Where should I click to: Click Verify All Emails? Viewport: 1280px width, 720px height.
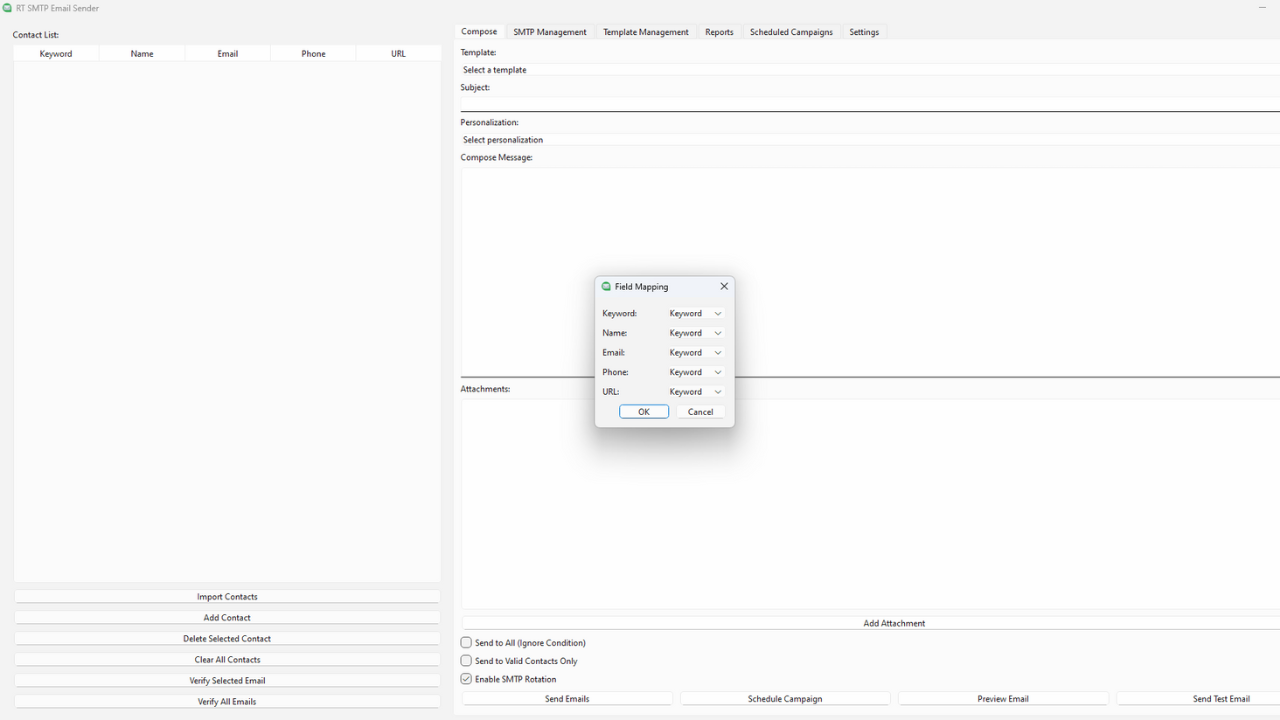click(227, 701)
